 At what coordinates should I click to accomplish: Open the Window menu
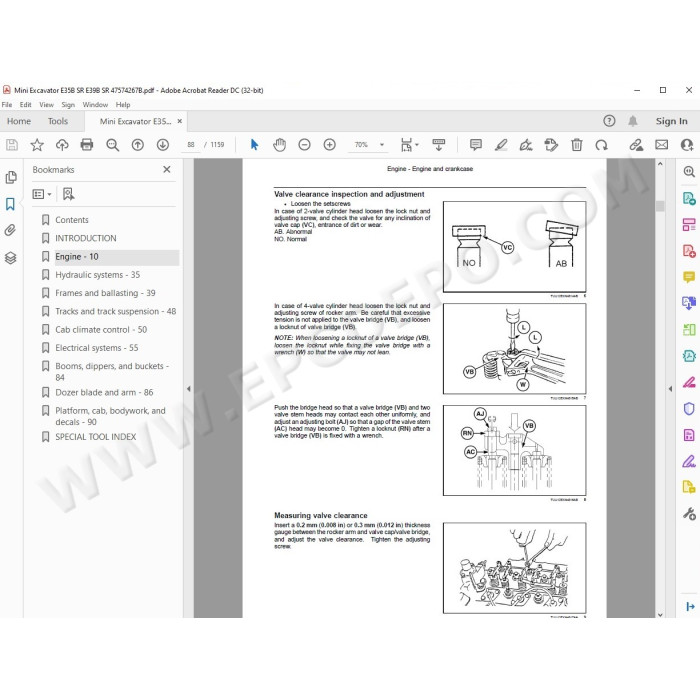click(x=95, y=104)
